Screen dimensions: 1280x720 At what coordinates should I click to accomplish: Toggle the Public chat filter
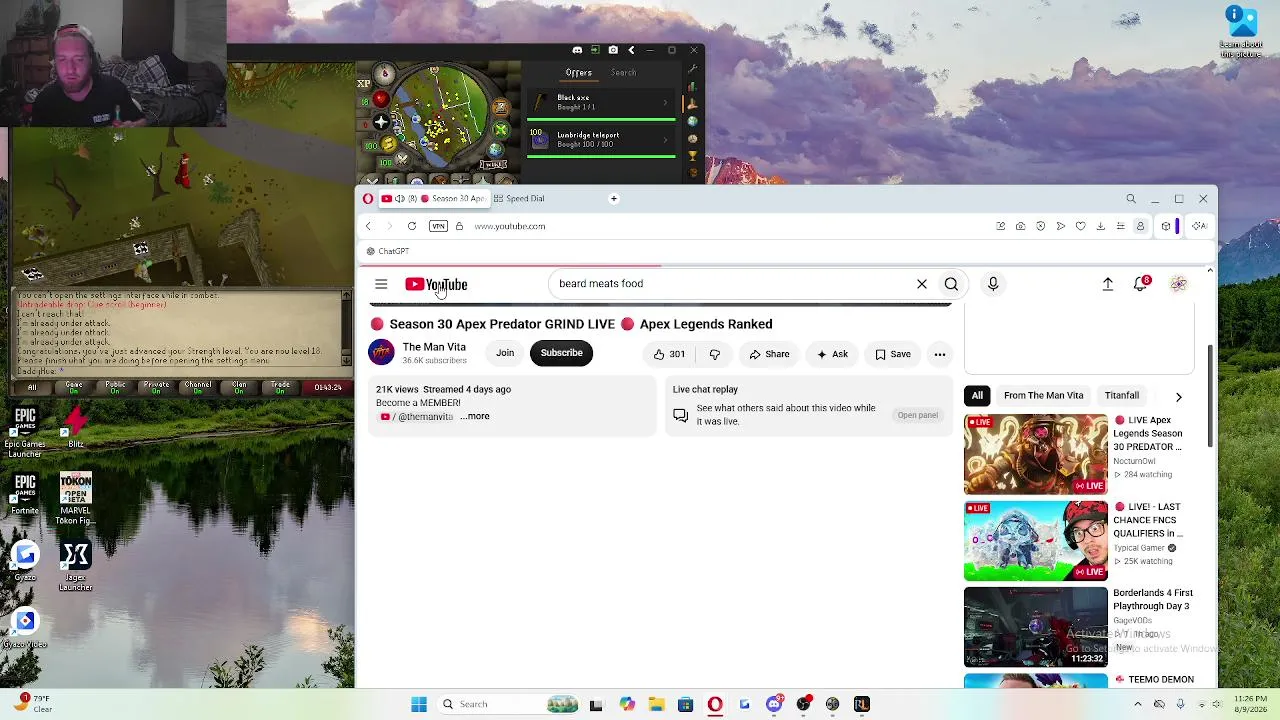(115, 387)
